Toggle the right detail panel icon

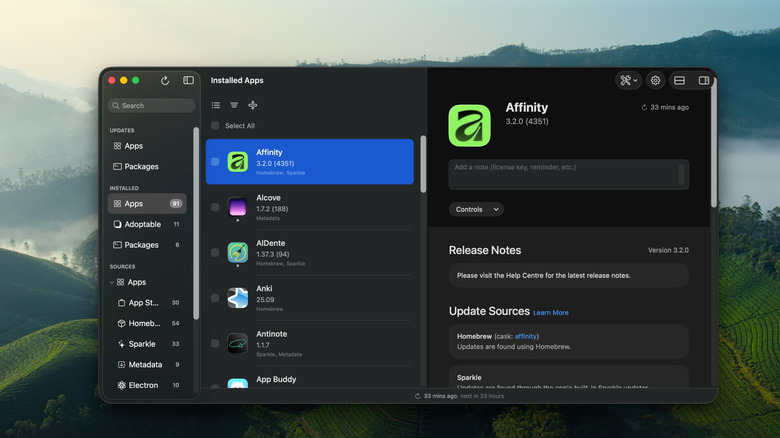[703, 80]
